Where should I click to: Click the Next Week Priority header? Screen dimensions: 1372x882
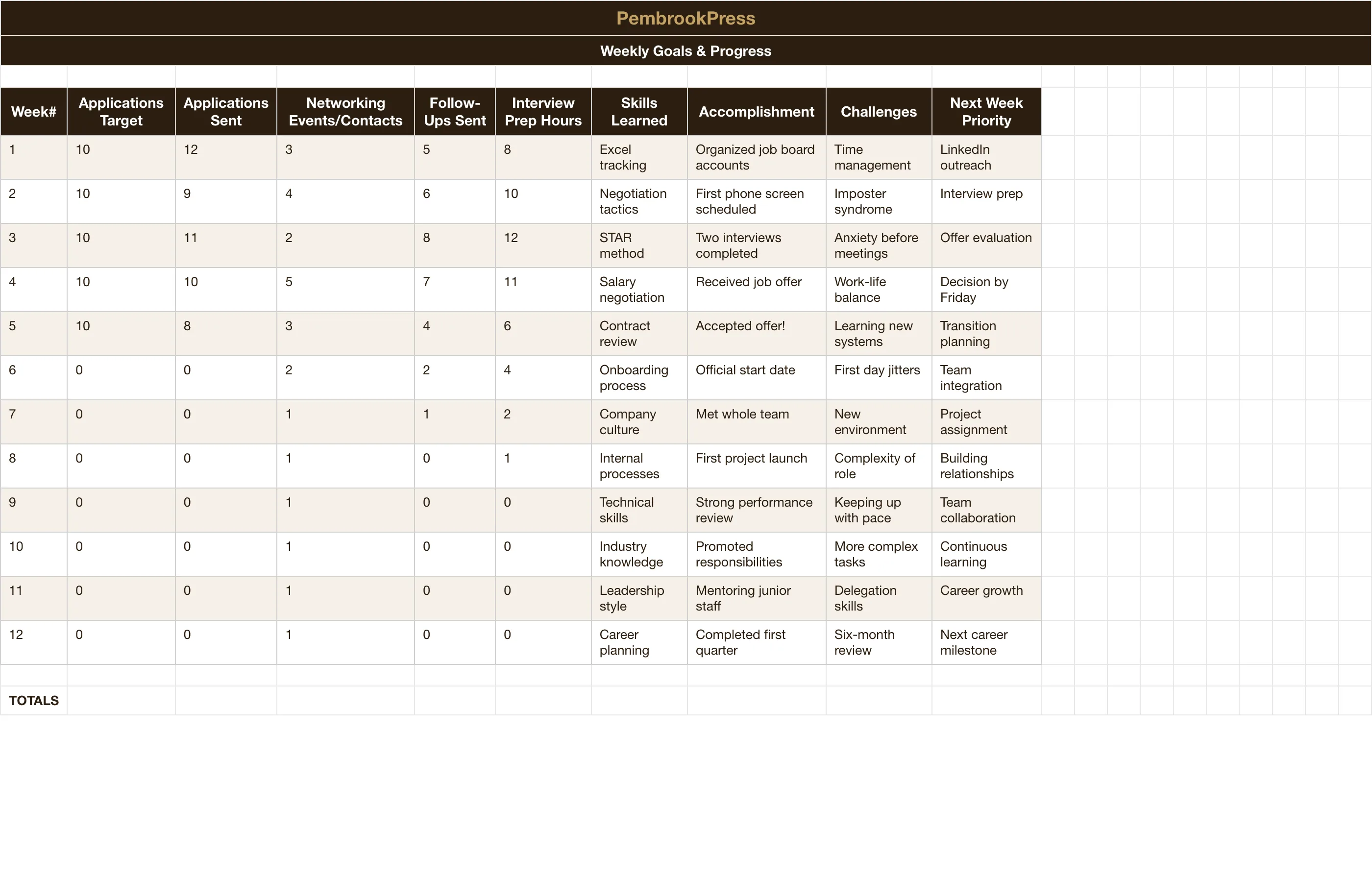[x=986, y=111]
